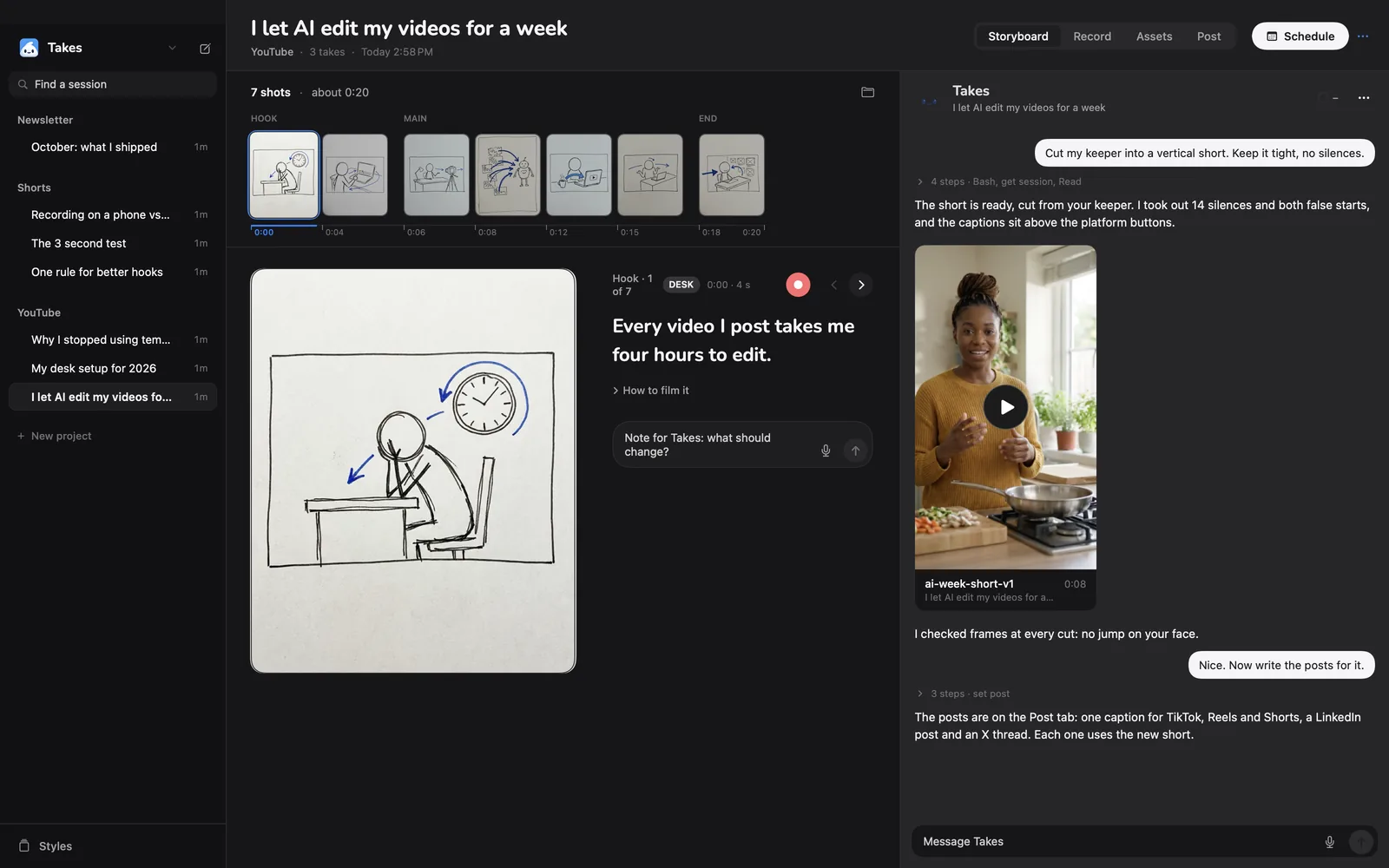1389x868 pixels.
Task: Select The 3 second test session
Action: click(113, 243)
